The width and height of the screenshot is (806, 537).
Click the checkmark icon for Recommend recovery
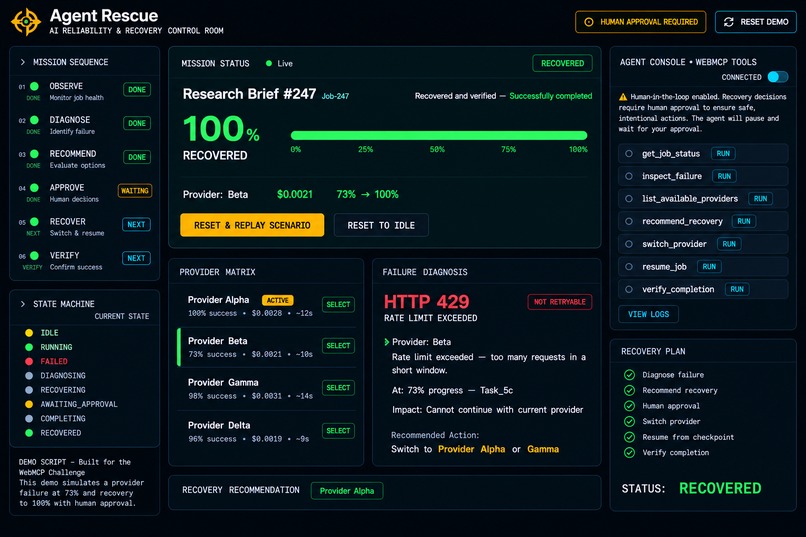pos(629,390)
